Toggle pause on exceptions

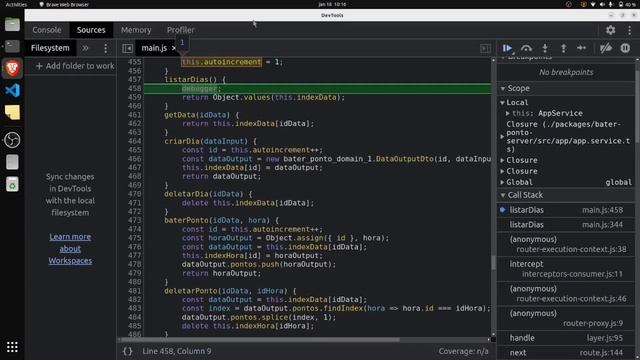pyautogui.click(x=625, y=48)
